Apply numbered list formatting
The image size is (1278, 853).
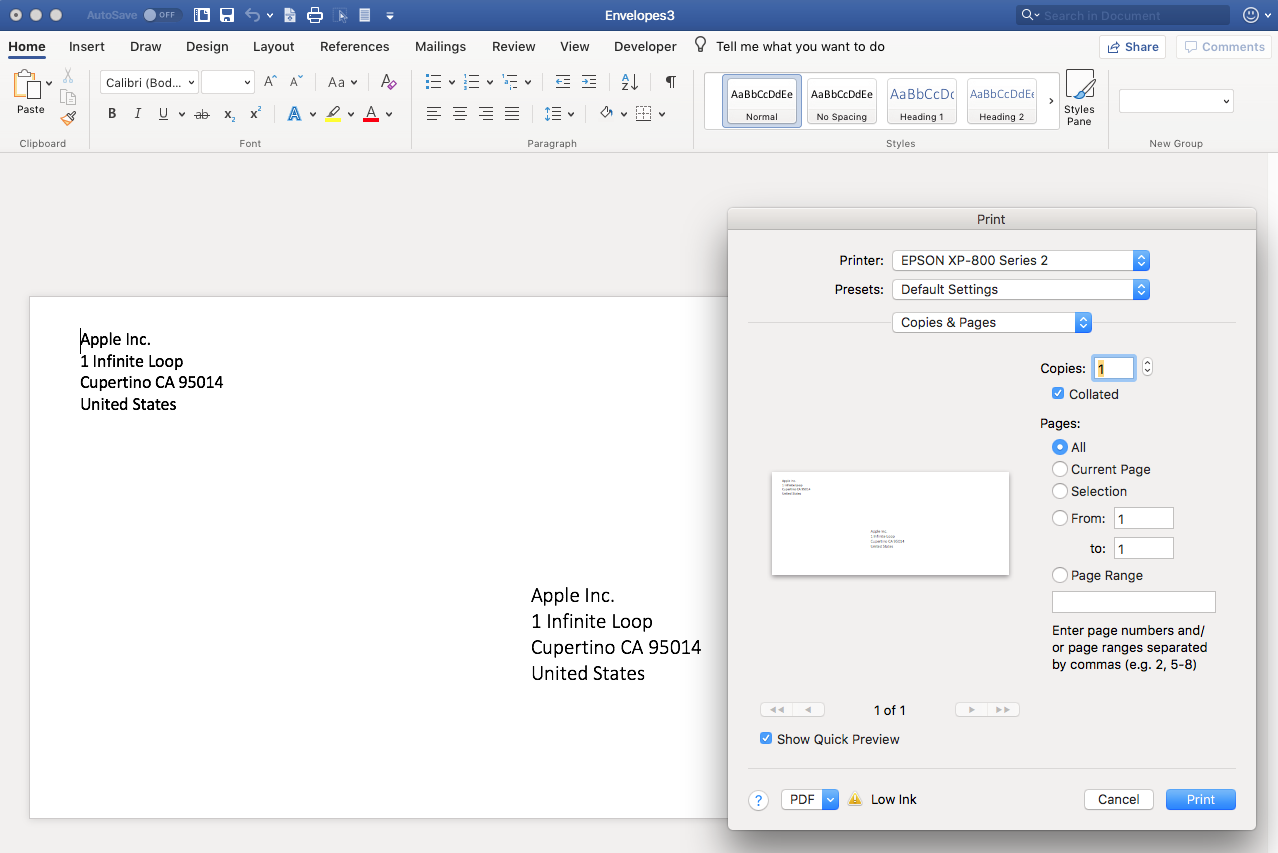click(x=472, y=82)
